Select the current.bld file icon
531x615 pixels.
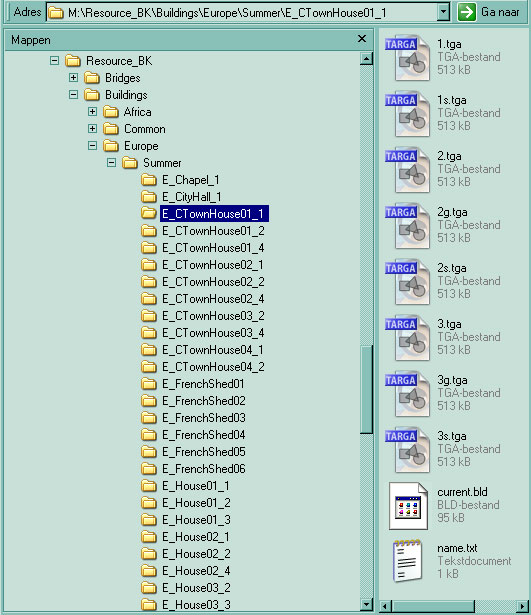408,506
